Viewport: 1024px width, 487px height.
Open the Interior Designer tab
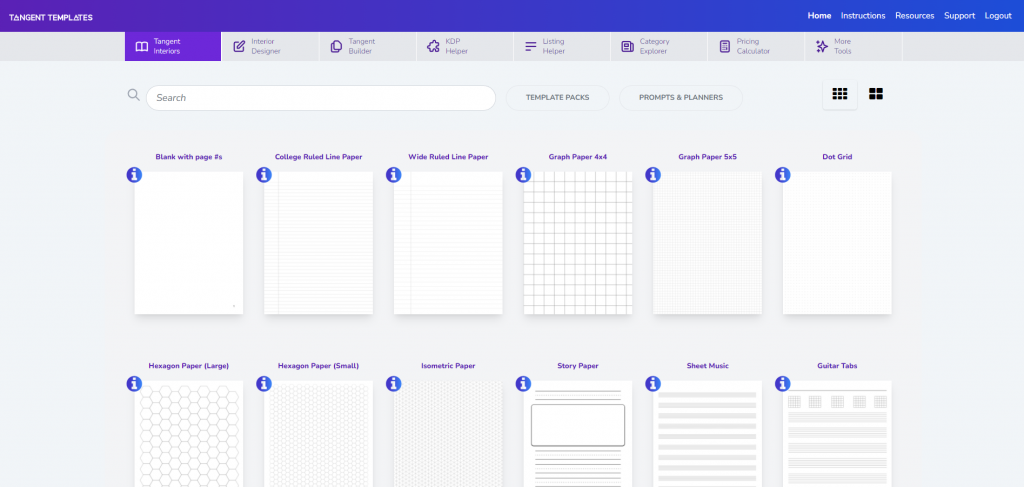point(269,46)
